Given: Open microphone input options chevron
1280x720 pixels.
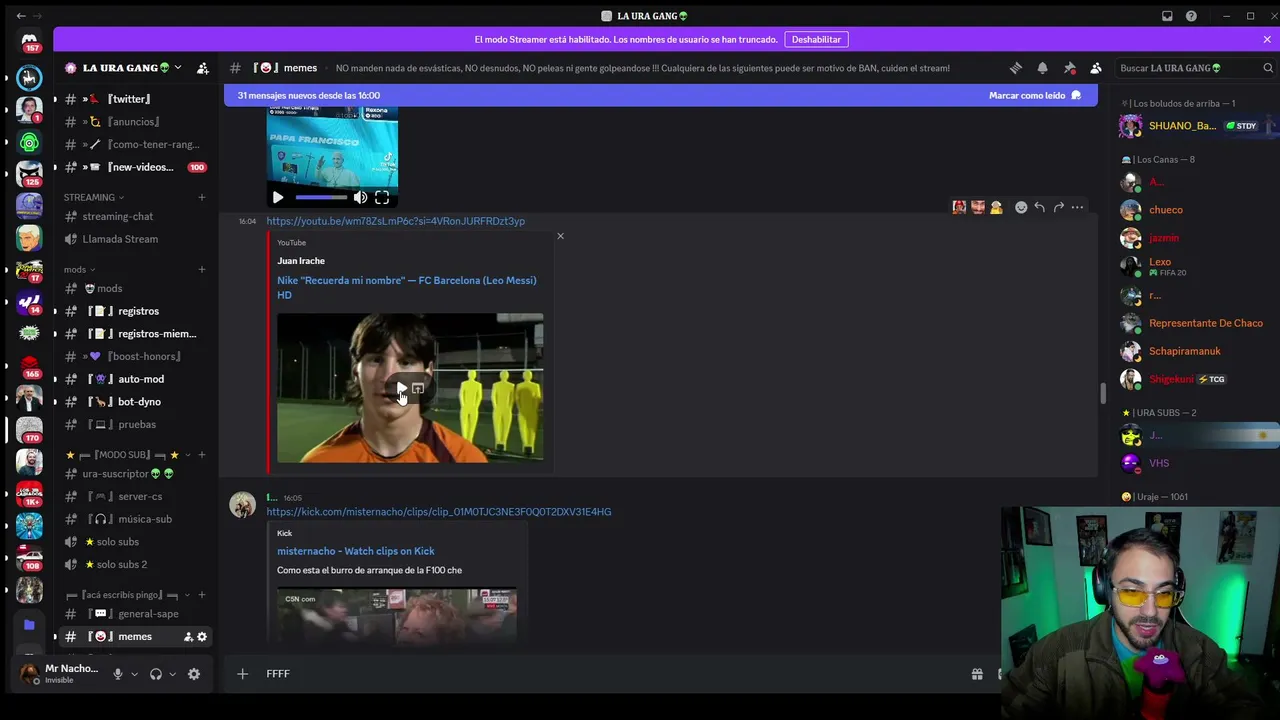Looking at the screenshot, I should point(134,674).
